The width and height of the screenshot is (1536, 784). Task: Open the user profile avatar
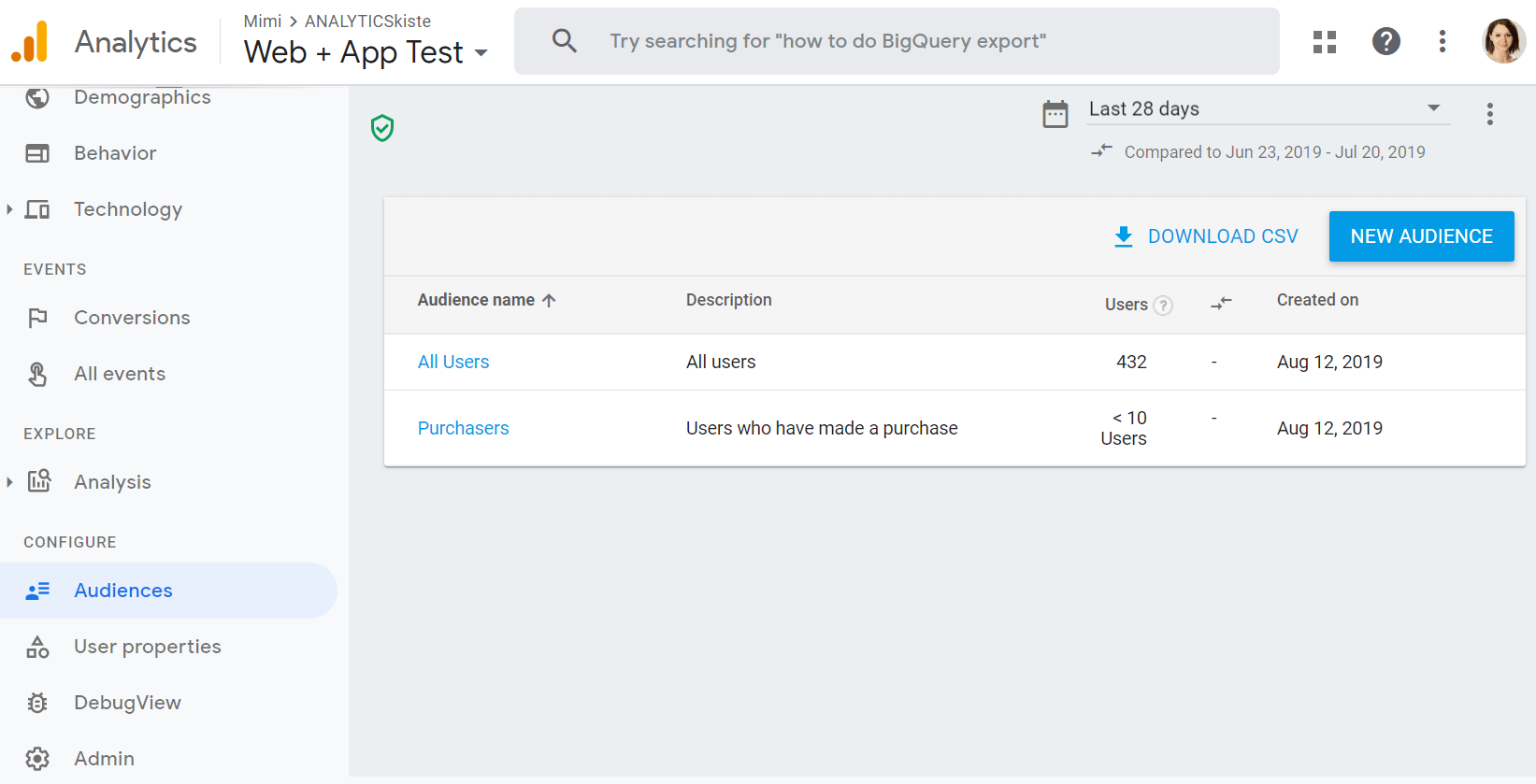click(1502, 42)
